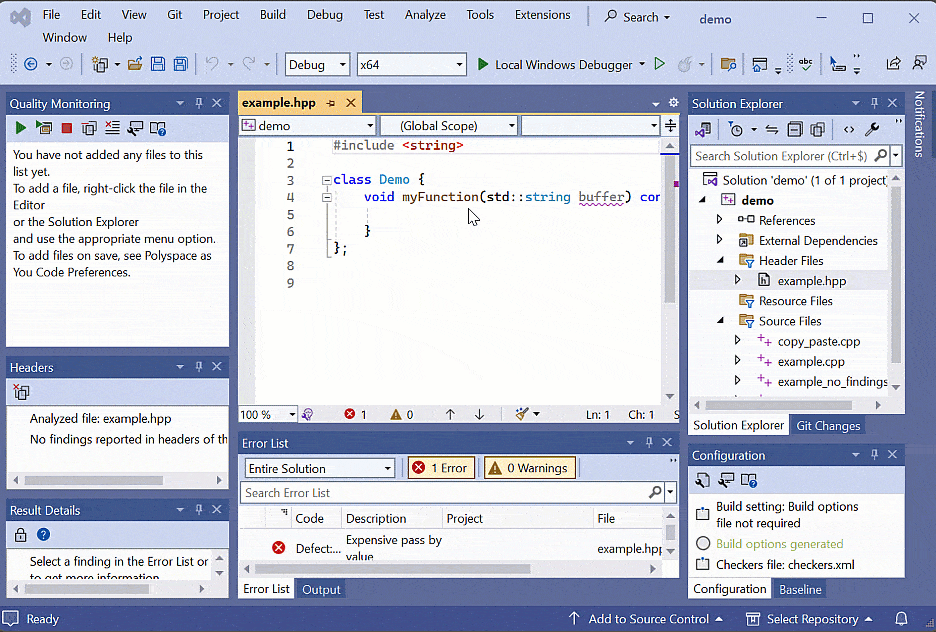Viewport: 936px width, 632px height.
Task: Click Save All on the main toolbar
Action: click(x=180, y=63)
